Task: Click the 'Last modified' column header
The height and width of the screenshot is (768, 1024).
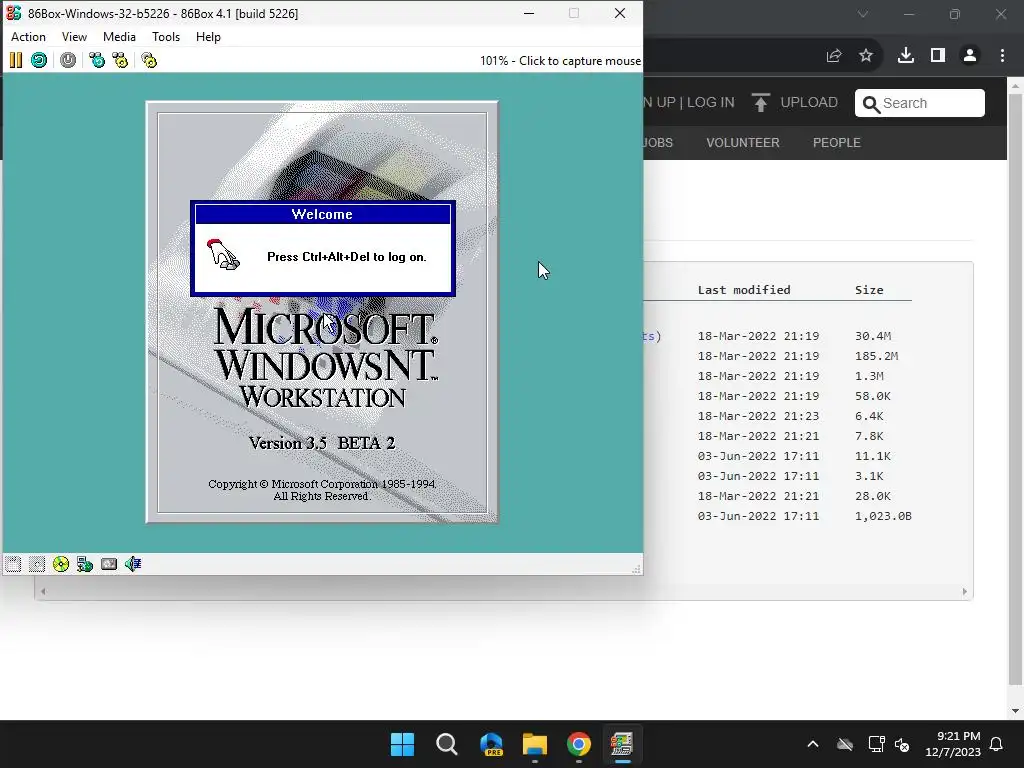Action: tap(744, 290)
